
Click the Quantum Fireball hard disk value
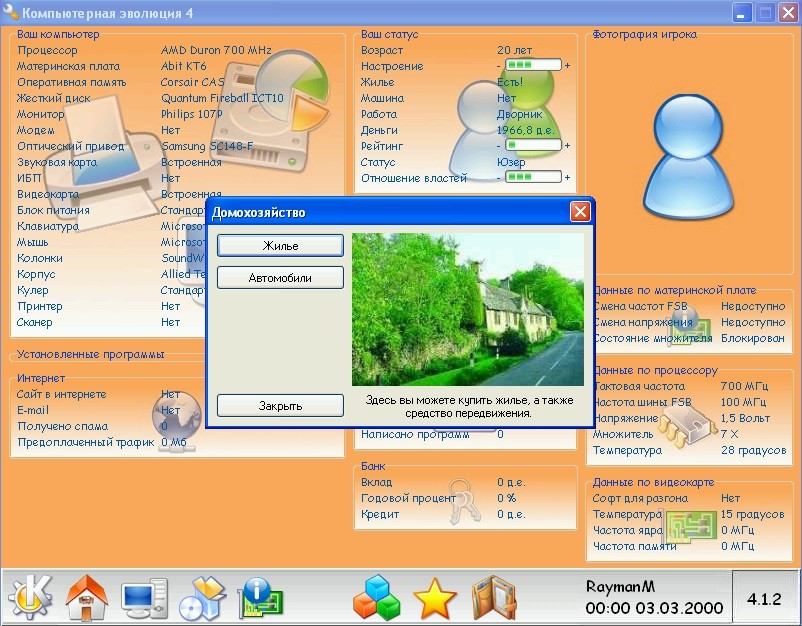tap(222, 98)
